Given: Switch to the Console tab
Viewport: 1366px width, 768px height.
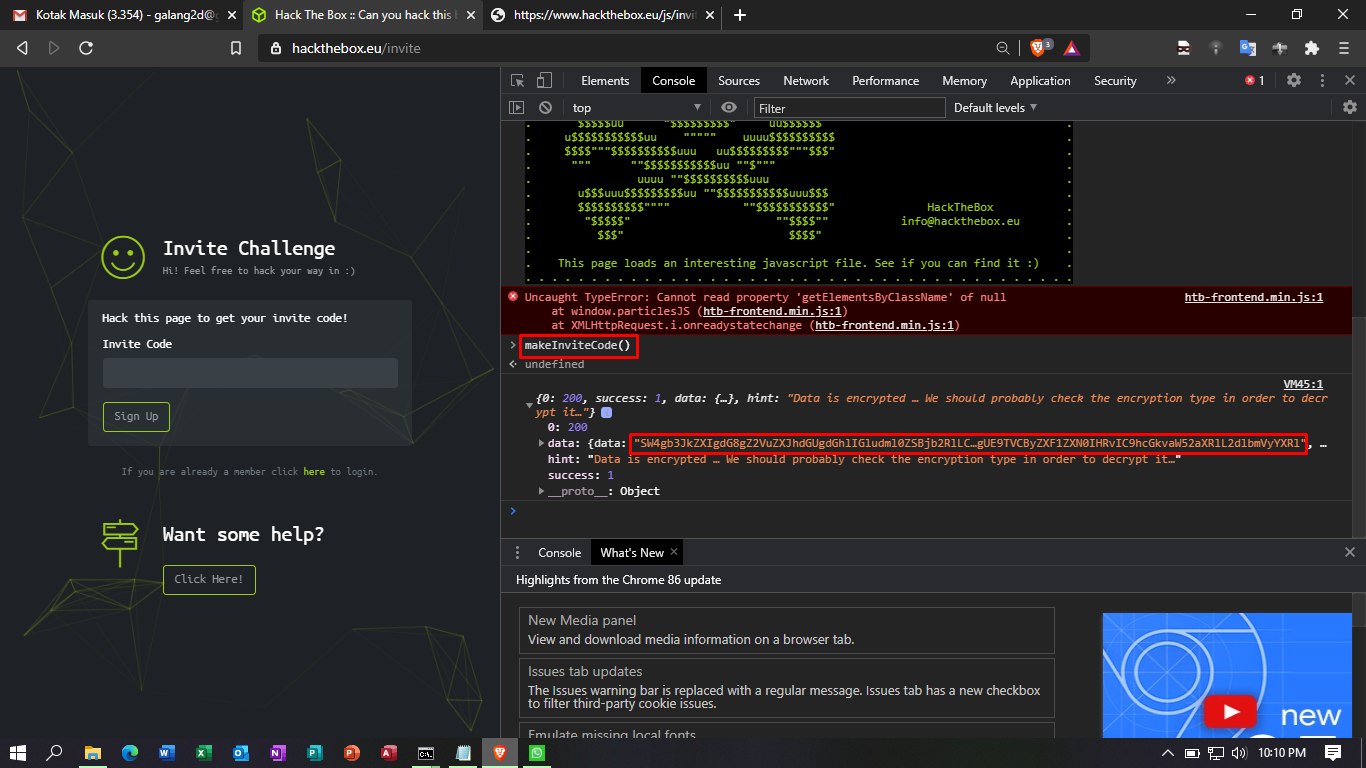Looking at the screenshot, I should click(x=674, y=81).
